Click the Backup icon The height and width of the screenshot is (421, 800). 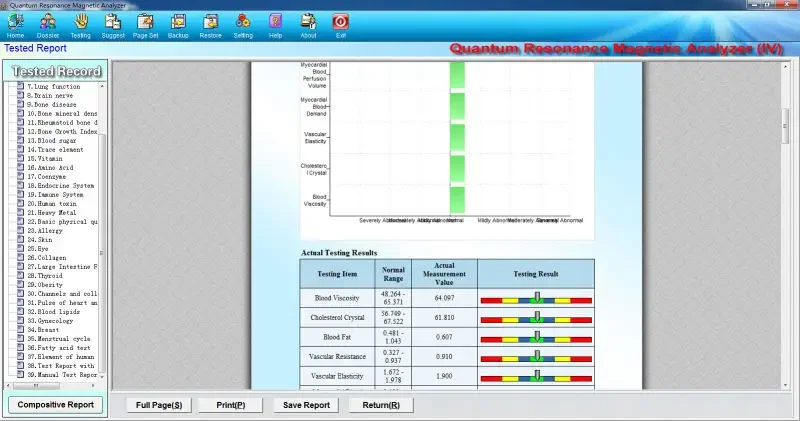point(178,26)
